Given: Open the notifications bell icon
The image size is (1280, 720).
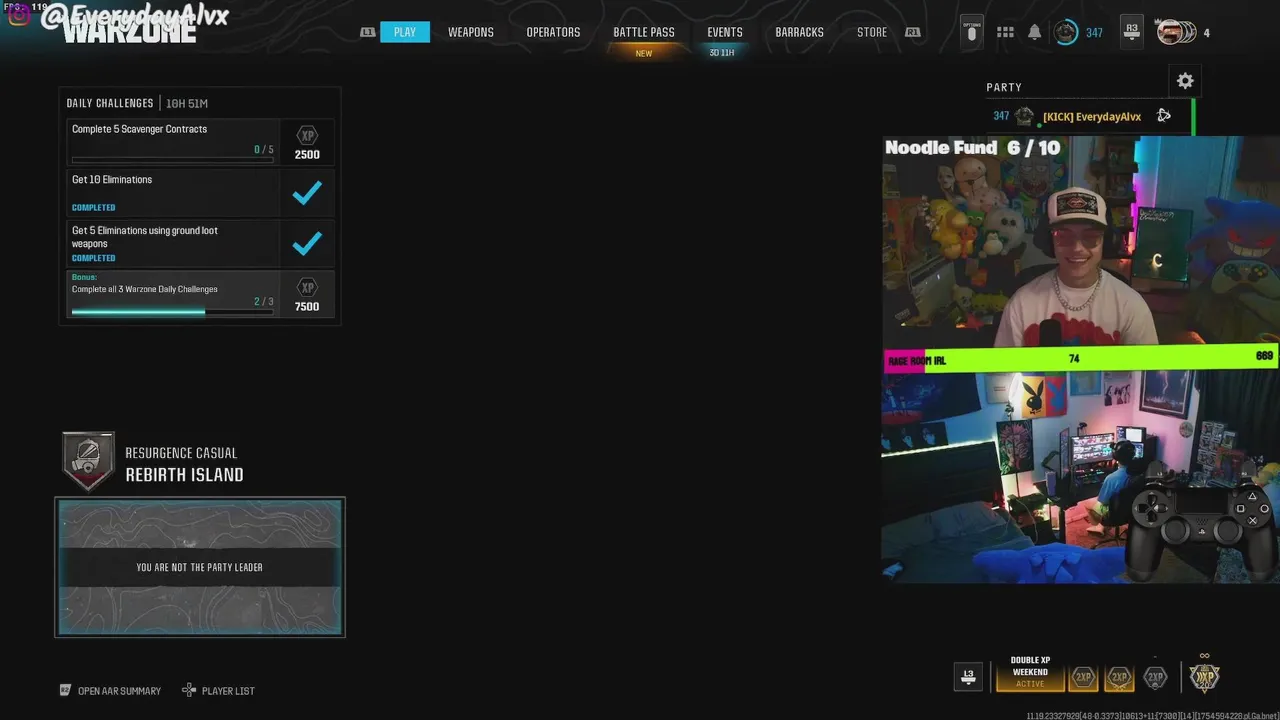Looking at the screenshot, I should point(1034,33).
